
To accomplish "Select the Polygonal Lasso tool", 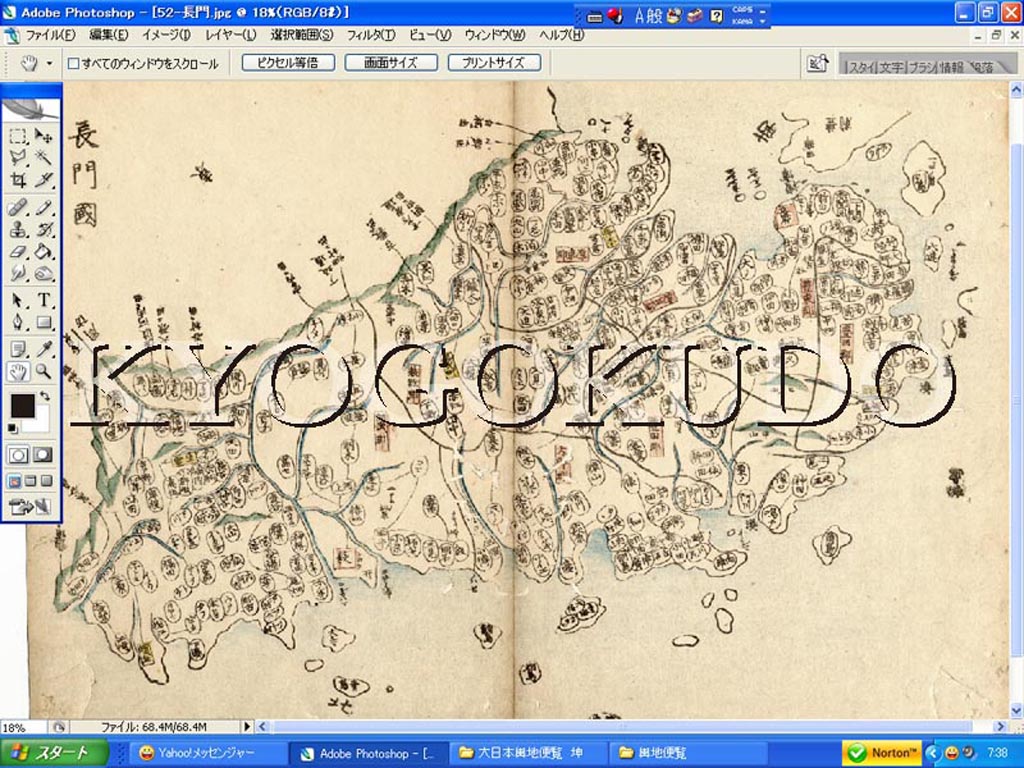I will [x=18, y=157].
